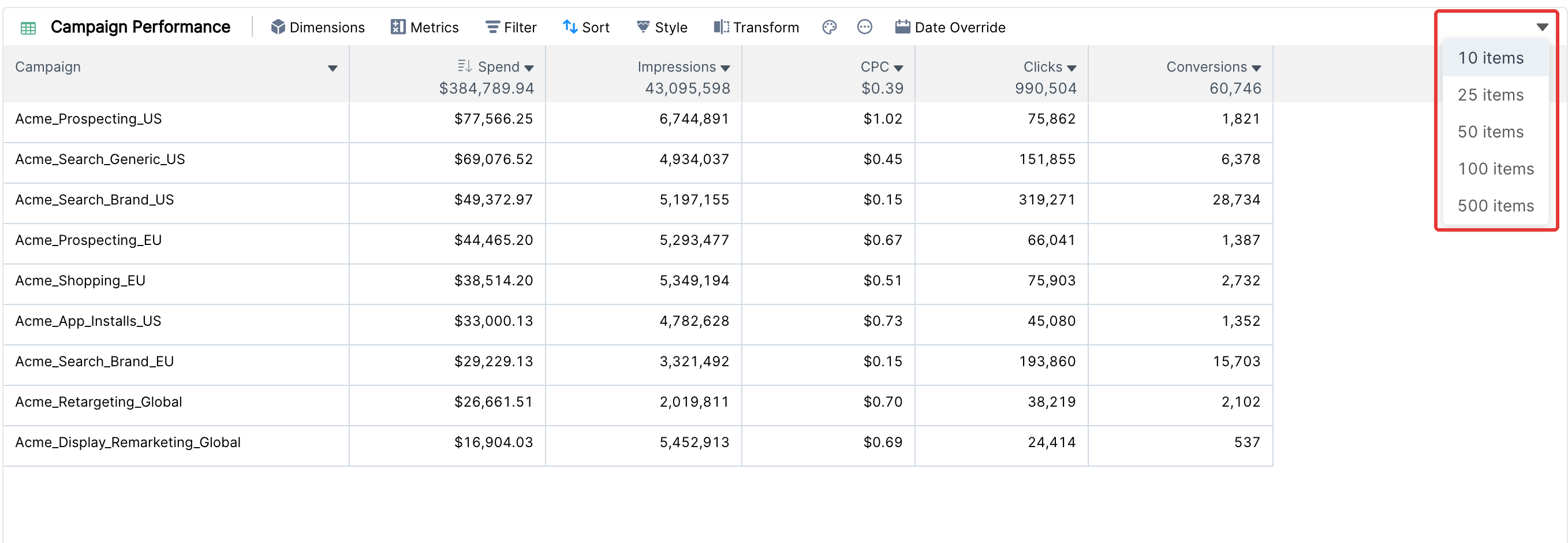Screen dimensions: 1568x543
Task: Open the Impressions column dropdown arrow
Action: coord(725,68)
